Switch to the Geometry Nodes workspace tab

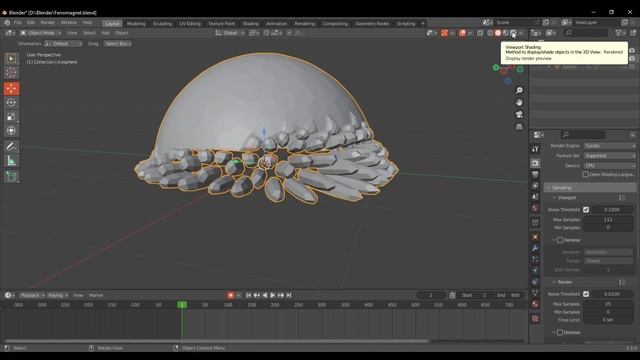372,24
